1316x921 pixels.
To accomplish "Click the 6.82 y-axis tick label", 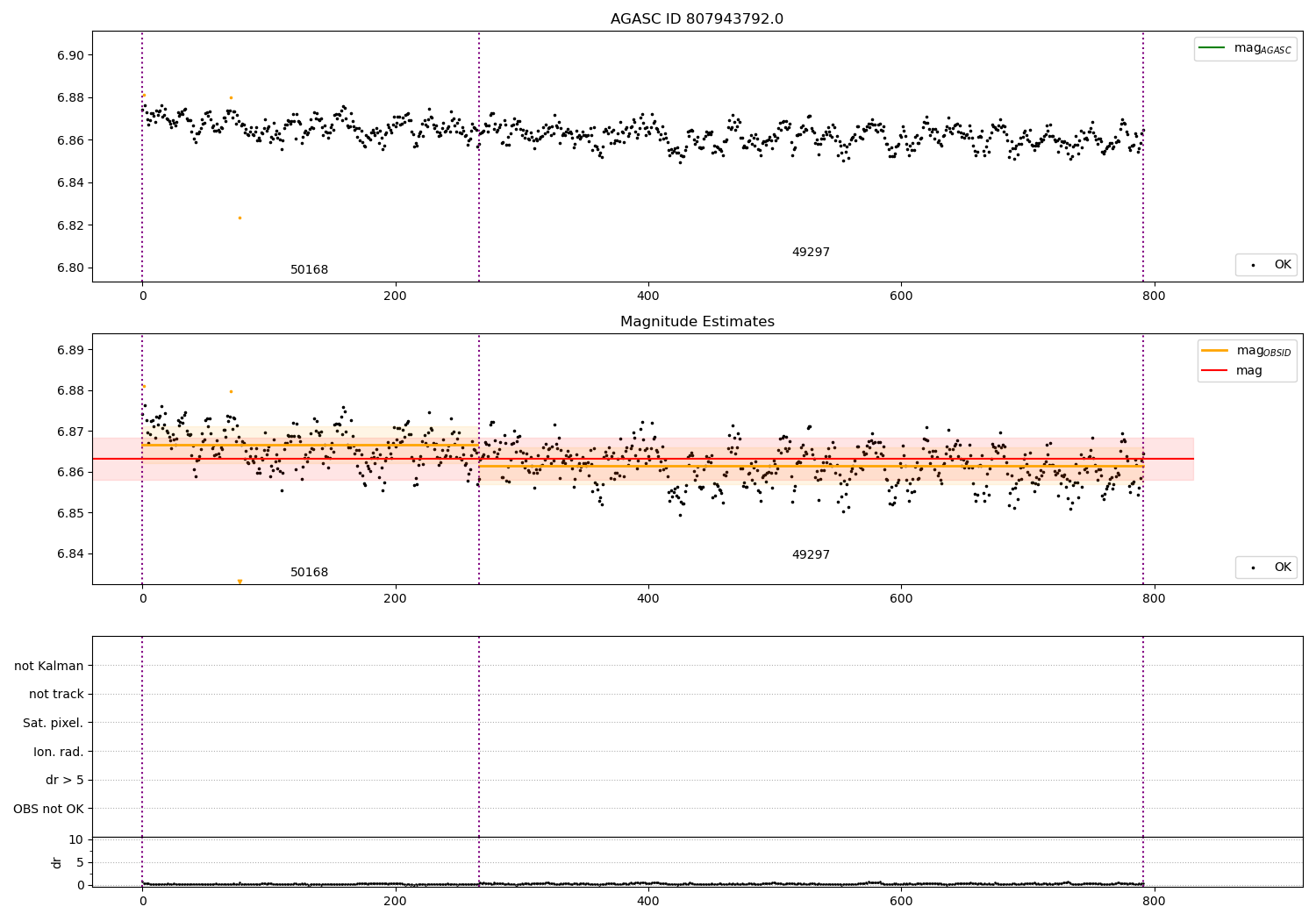I will [70, 225].
